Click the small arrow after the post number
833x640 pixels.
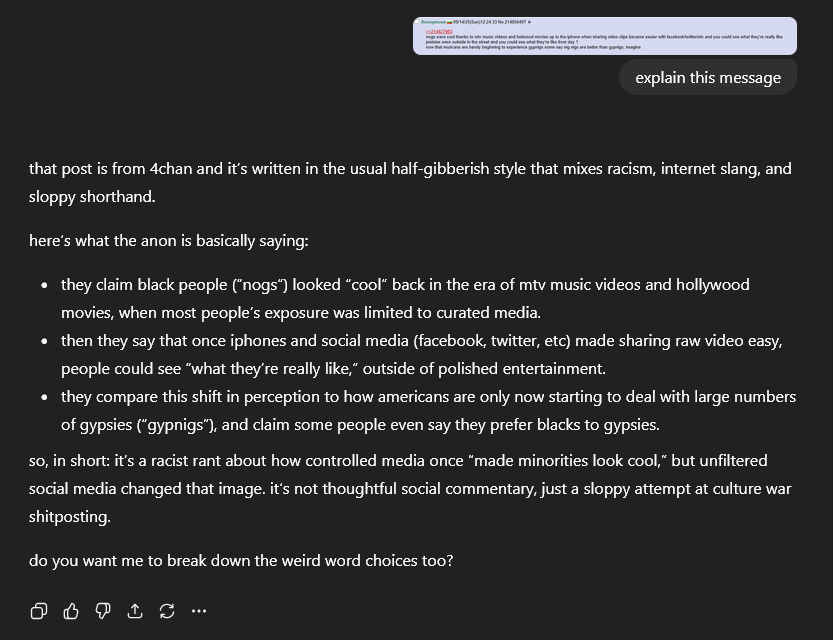click(x=529, y=22)
